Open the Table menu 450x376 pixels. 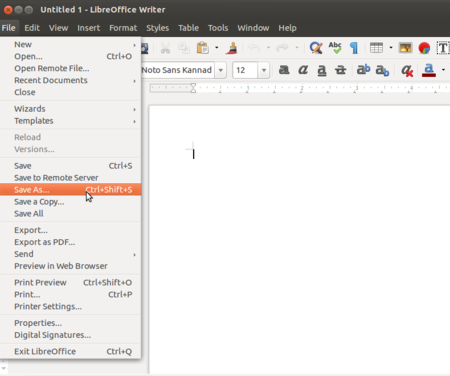click(188, 28)
